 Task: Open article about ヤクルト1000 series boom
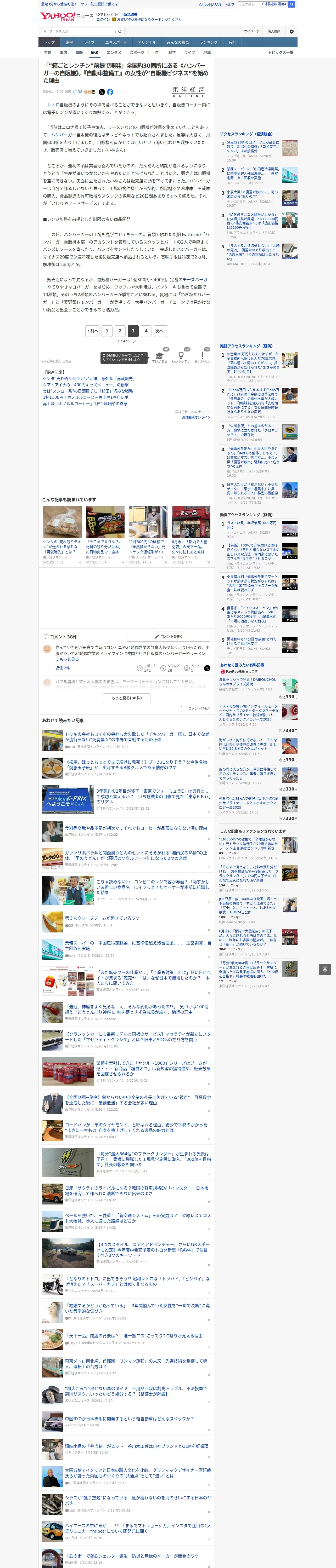(x=153, y=1068)
